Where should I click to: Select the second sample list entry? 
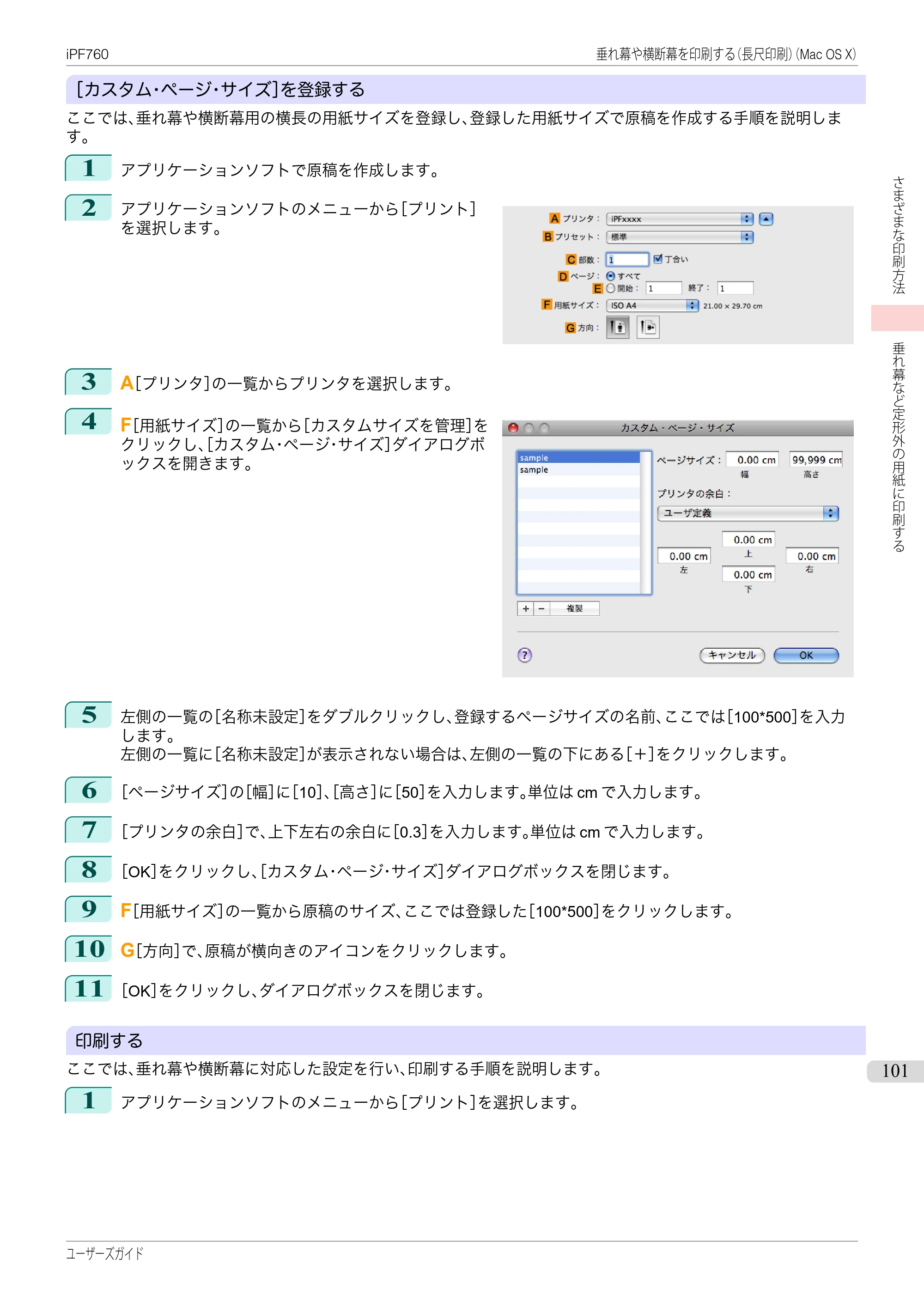click(578, 470)
